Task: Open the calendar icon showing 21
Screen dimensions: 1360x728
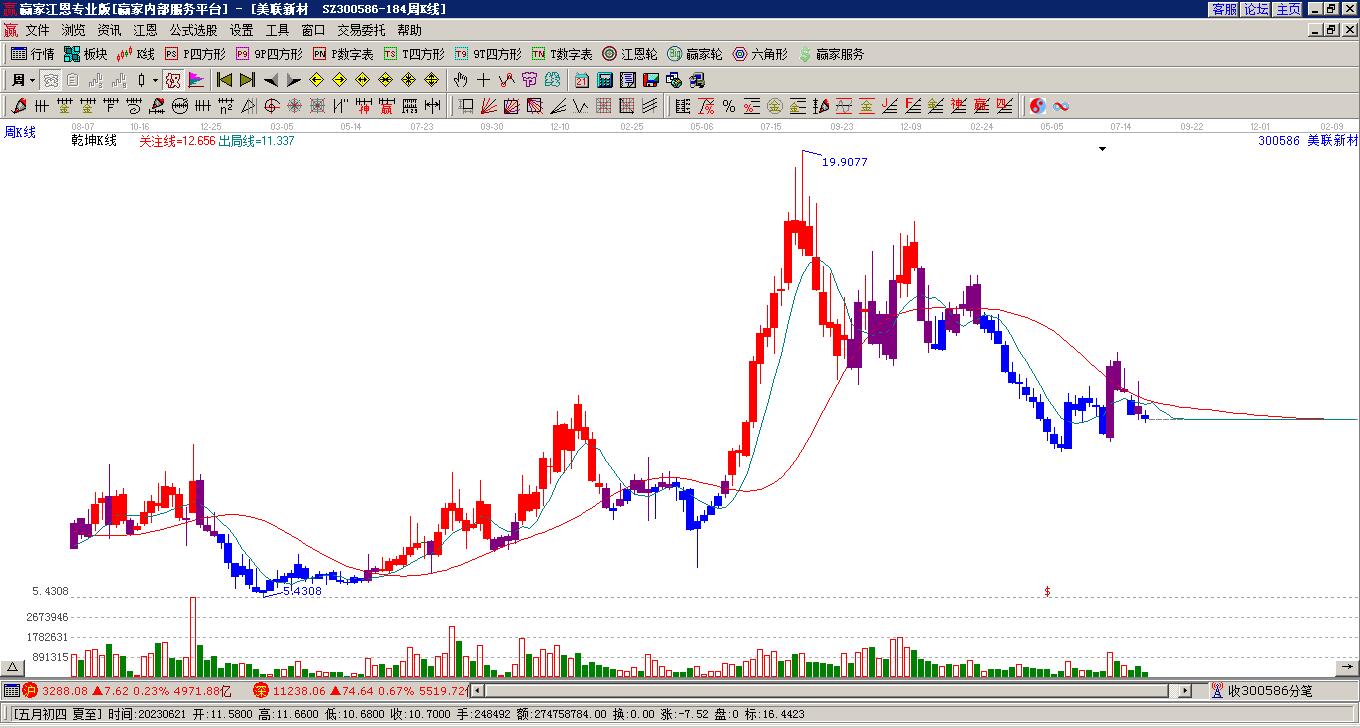Action: pyautogui.click(x=582, y=80)
